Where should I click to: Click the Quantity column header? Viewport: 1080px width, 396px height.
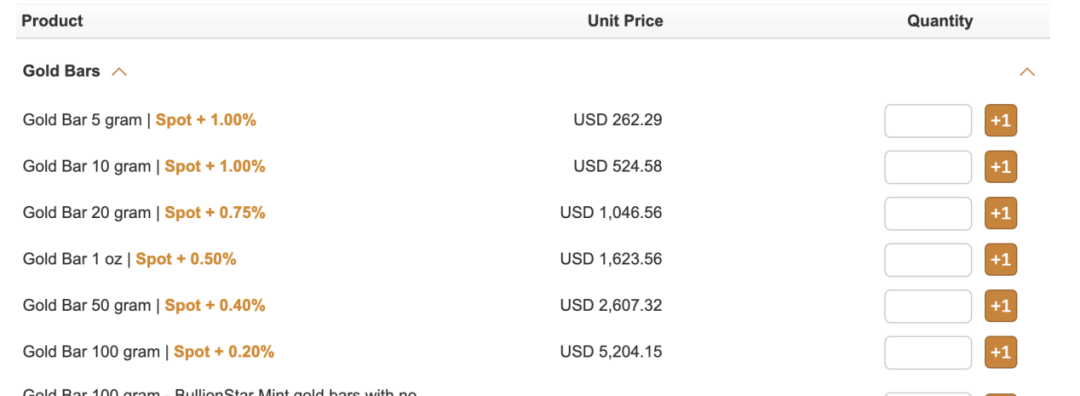coord(939,21)
